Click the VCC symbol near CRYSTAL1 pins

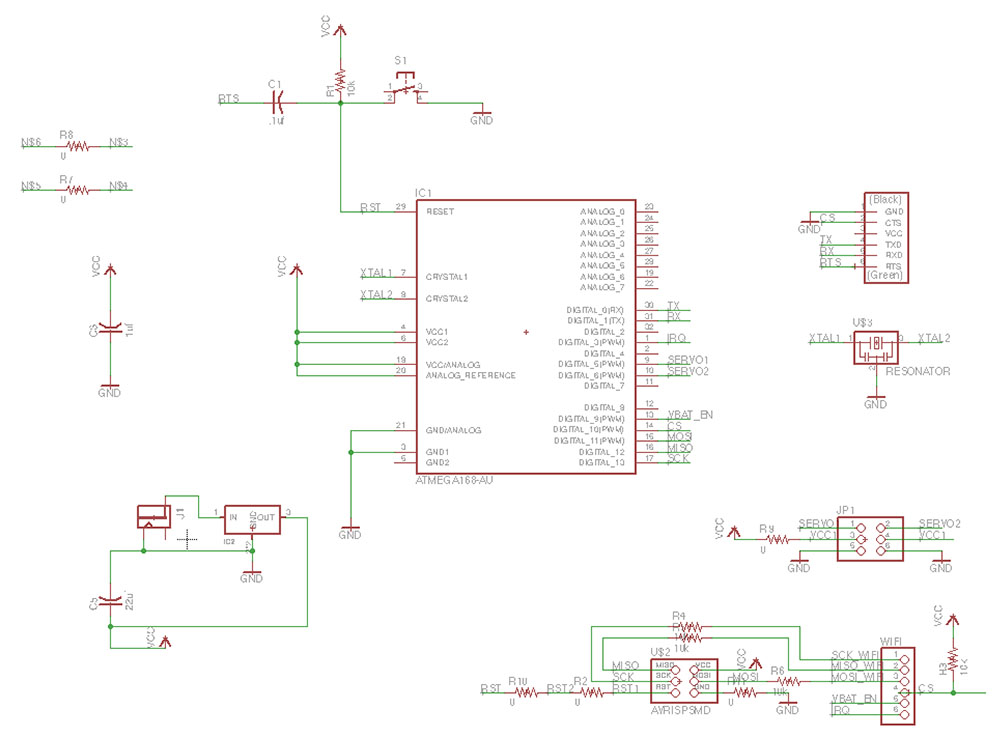pyautogui.click(x=295, y=270)
